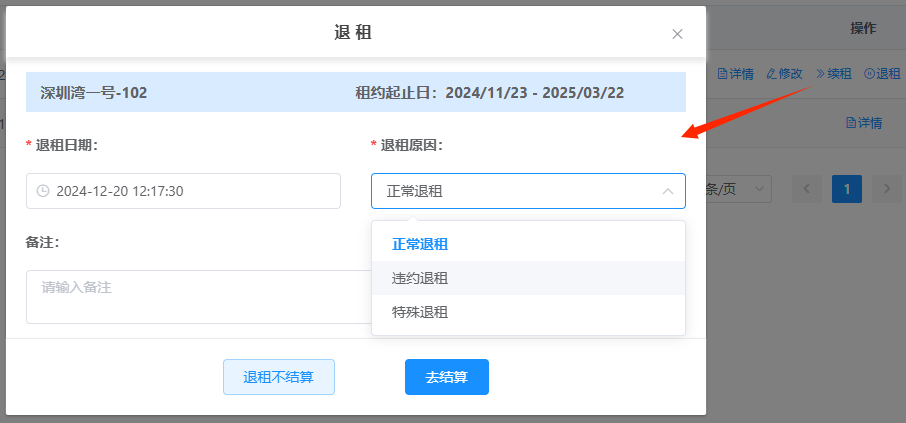Image resolution: width=906 pixels, height=423 pixels.
Task: Open the 条/页 page size dropdown
Action: click(738, 188)
